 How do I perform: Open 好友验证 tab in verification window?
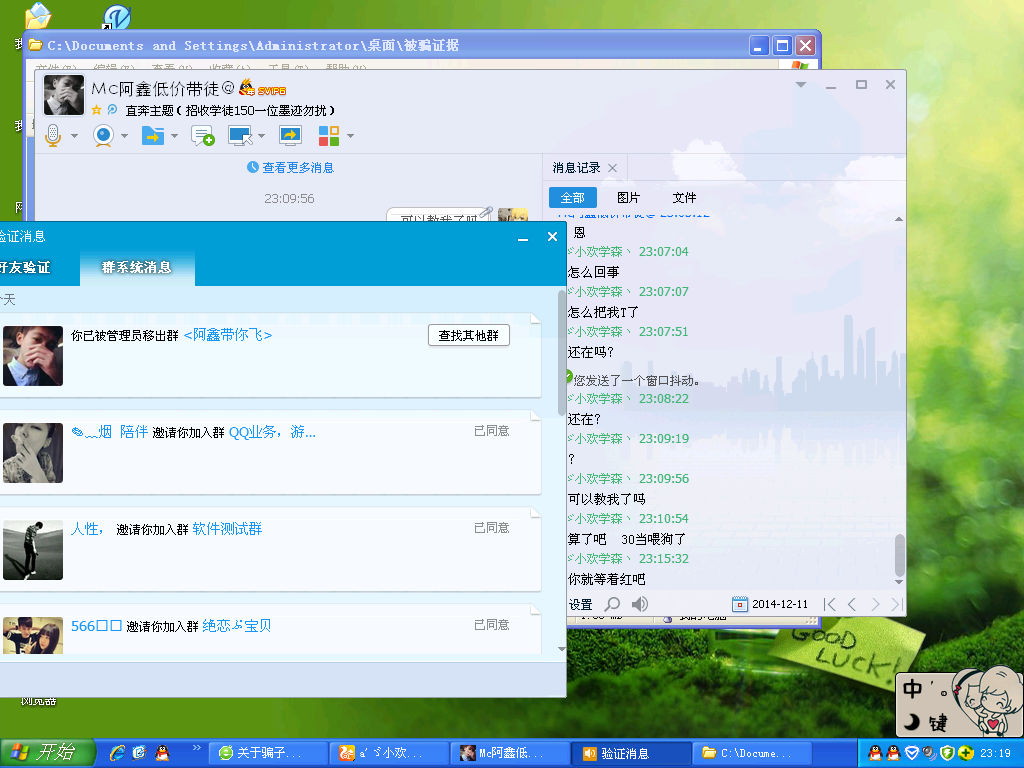pyautogui.click(x=25, y=267)
